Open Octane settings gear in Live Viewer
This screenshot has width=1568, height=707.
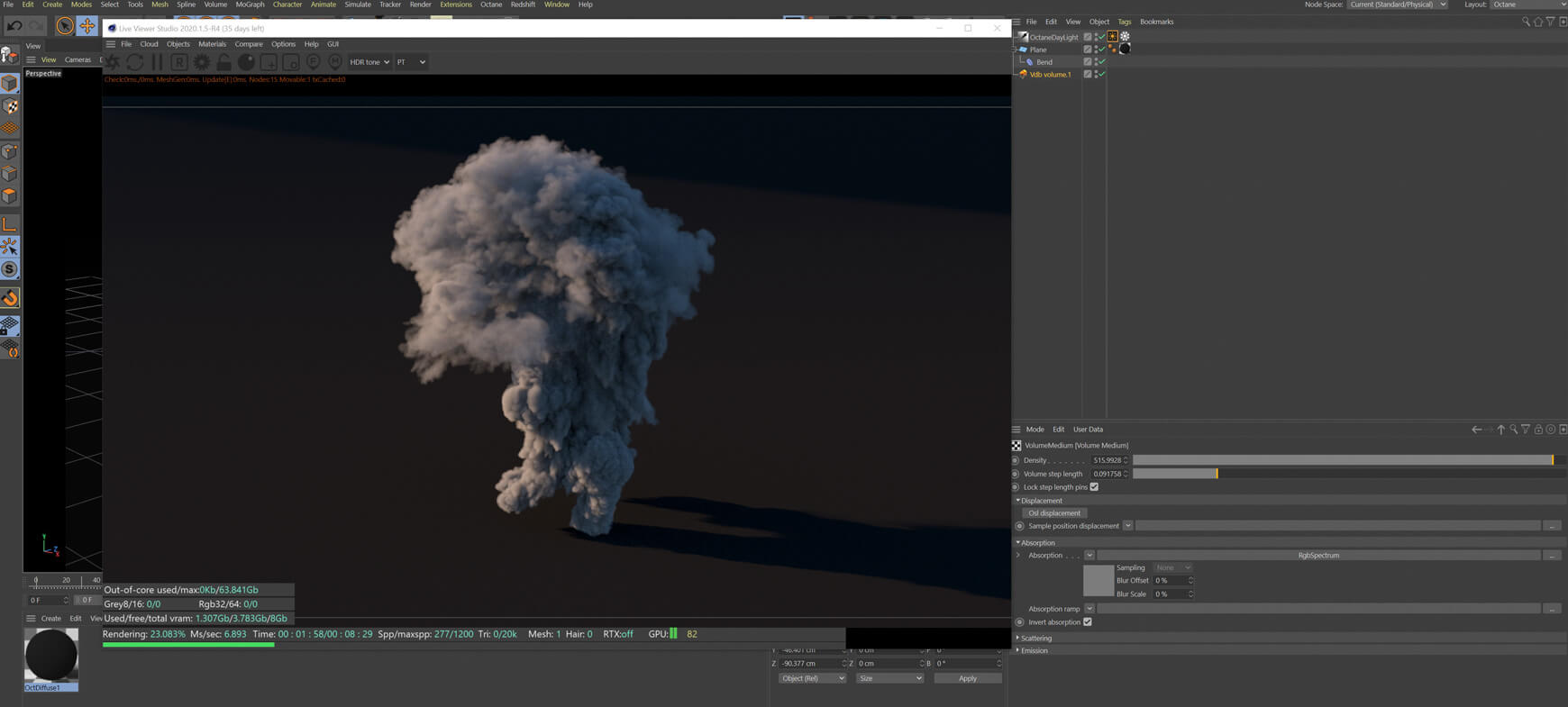coord(202,62)
